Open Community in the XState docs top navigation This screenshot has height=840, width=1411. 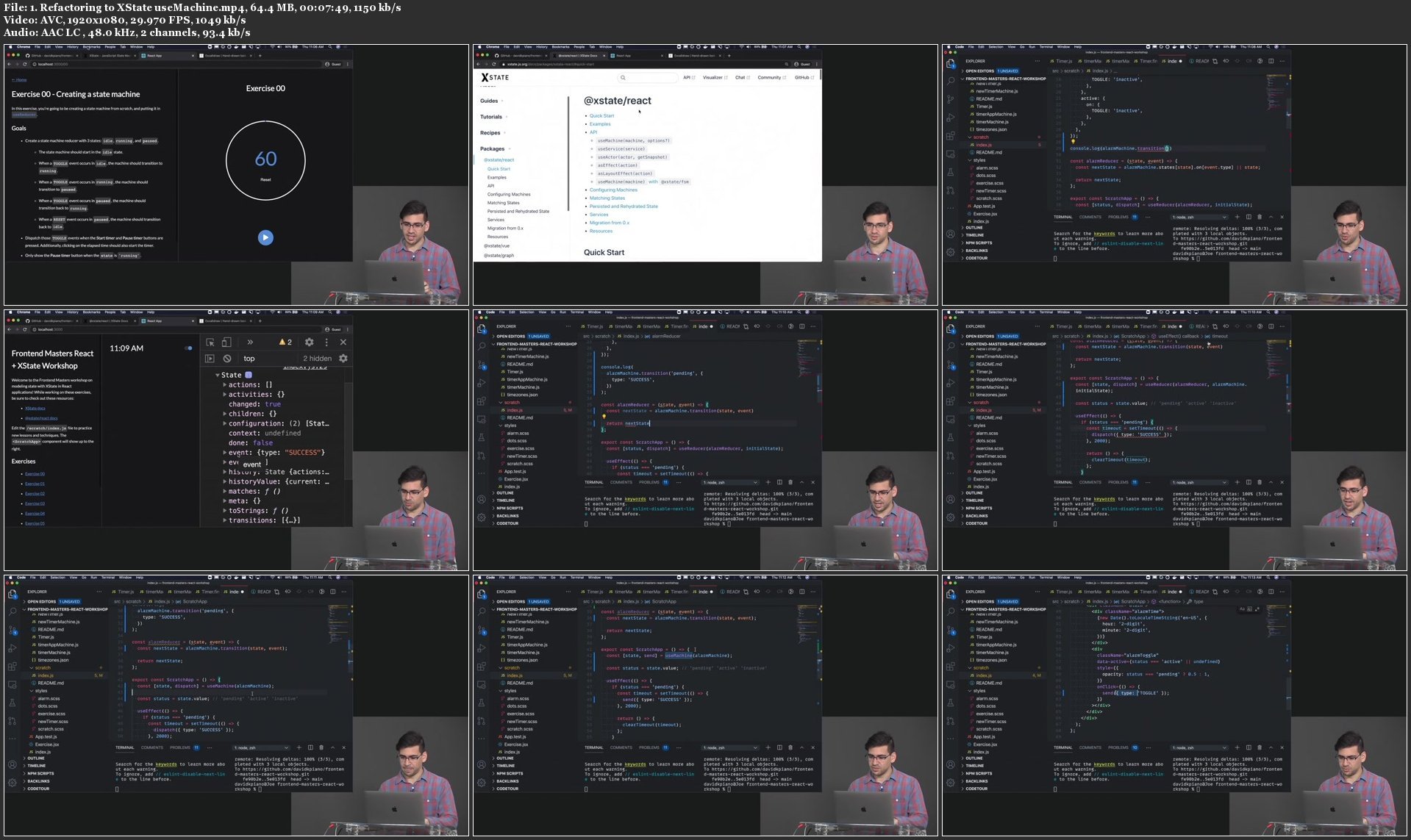click(x=771, y=77)
